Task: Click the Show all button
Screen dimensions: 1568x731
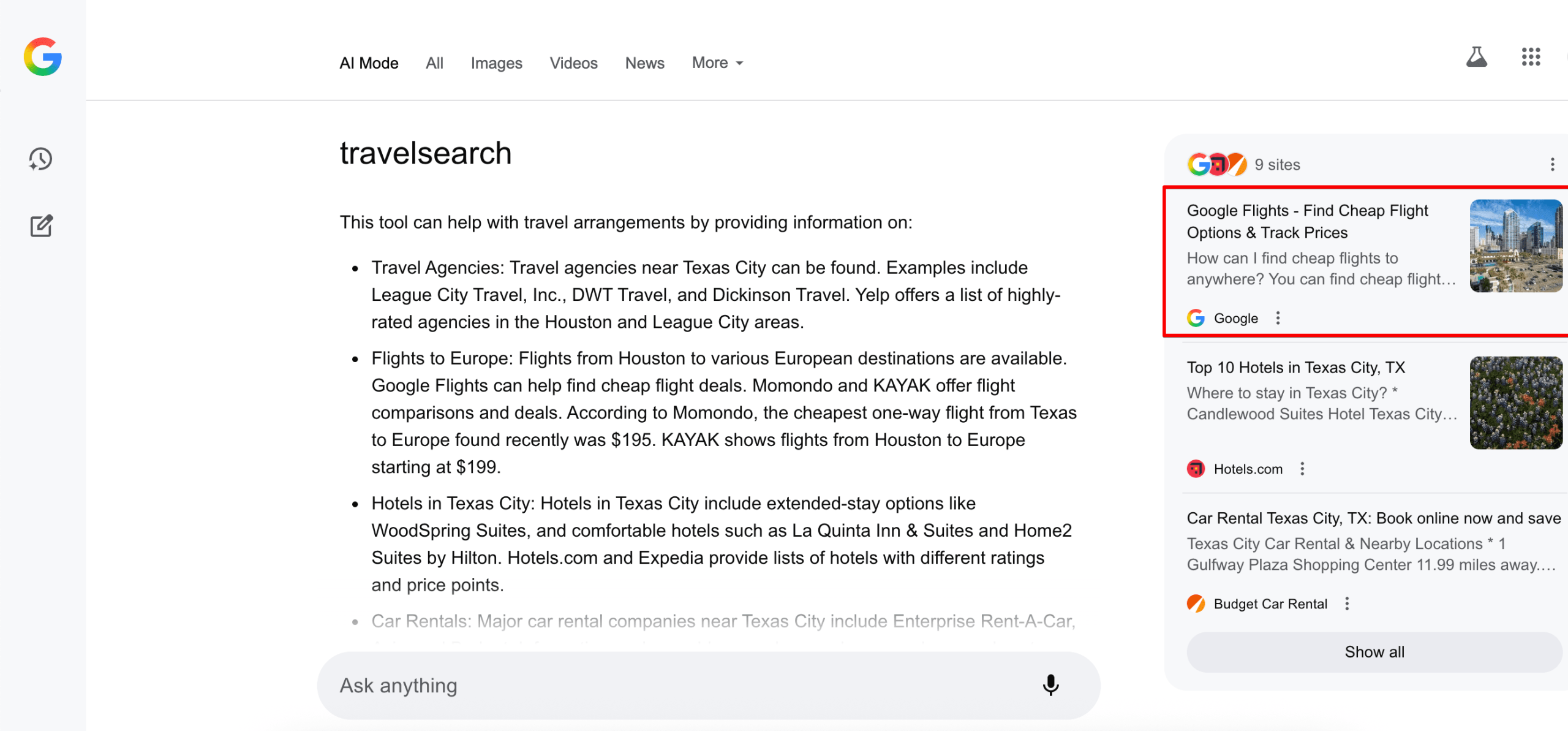Action: [1374, 651]
